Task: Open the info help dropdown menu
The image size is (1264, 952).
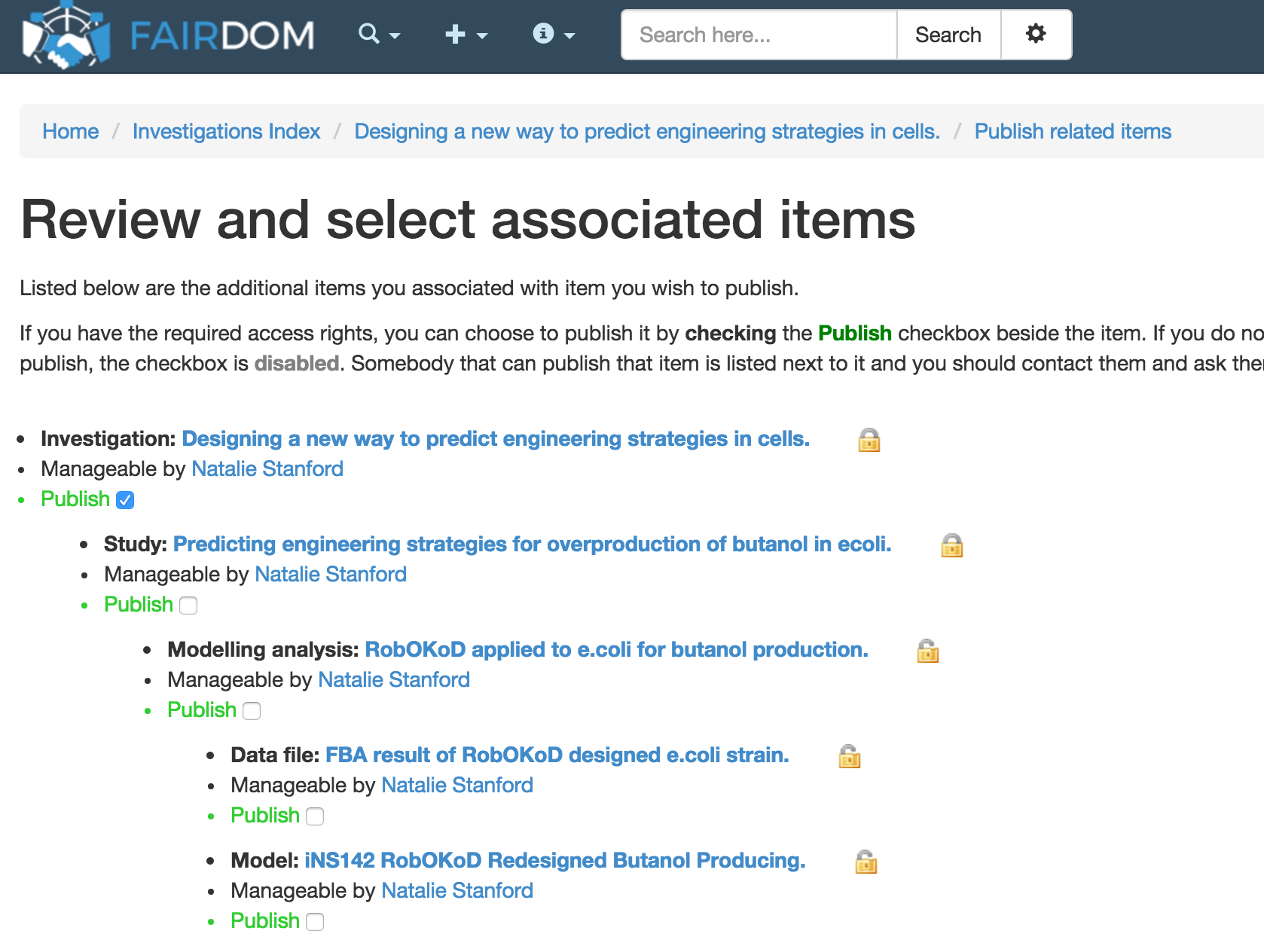Action: 553,35
